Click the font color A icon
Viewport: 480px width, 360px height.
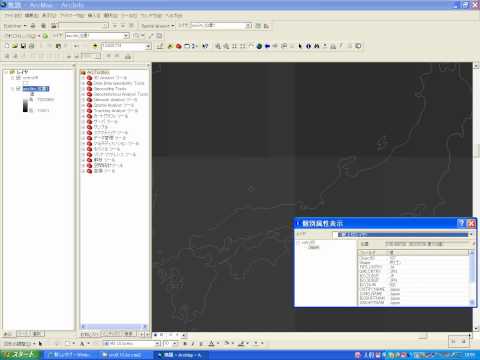point(211,343)
